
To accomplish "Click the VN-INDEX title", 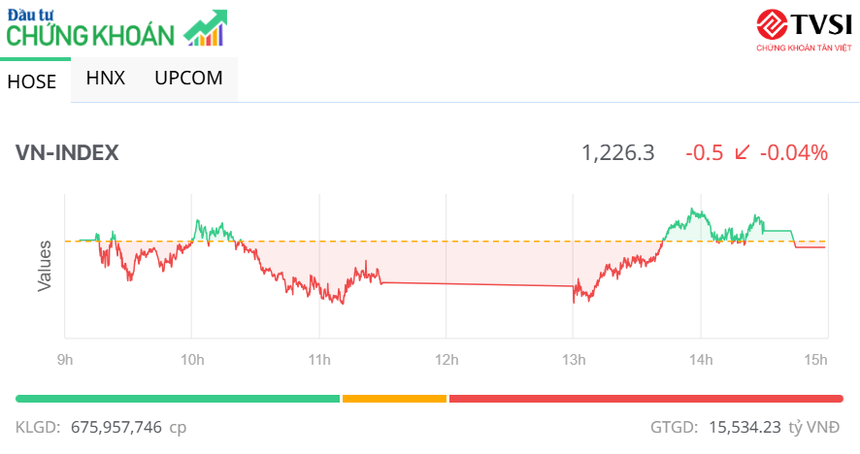I will click(x=67, y=153).
